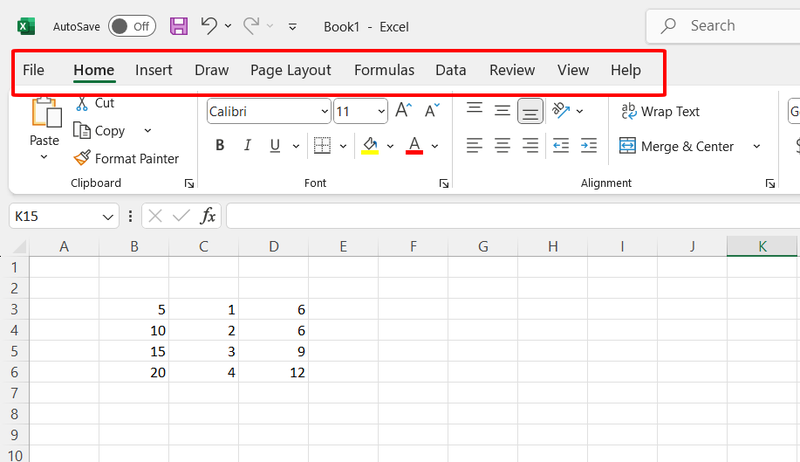Open the Clipboard dialog launcher
Screen dimensions: 800x462
189,184
